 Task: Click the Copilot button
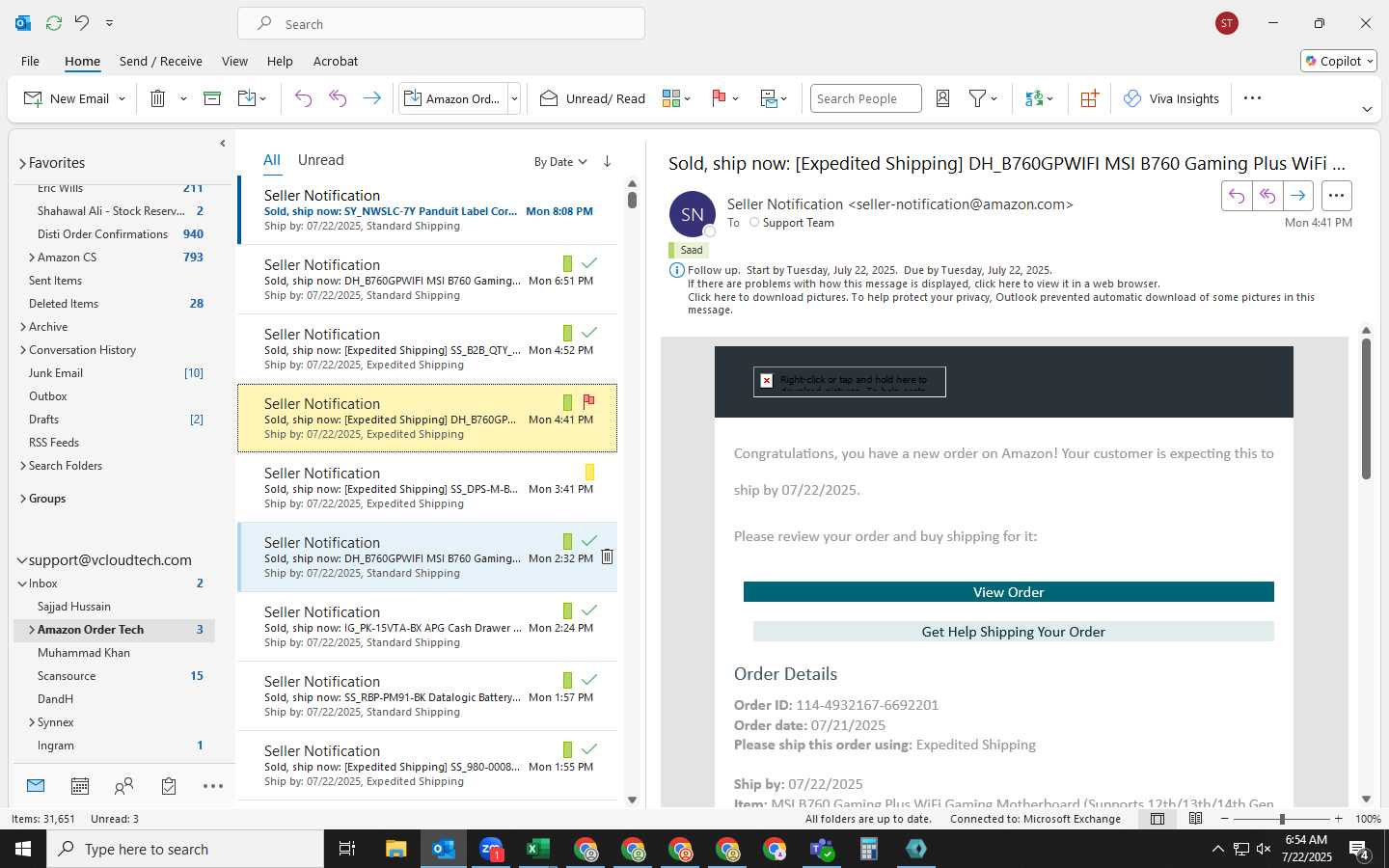tap(1339, 61)
